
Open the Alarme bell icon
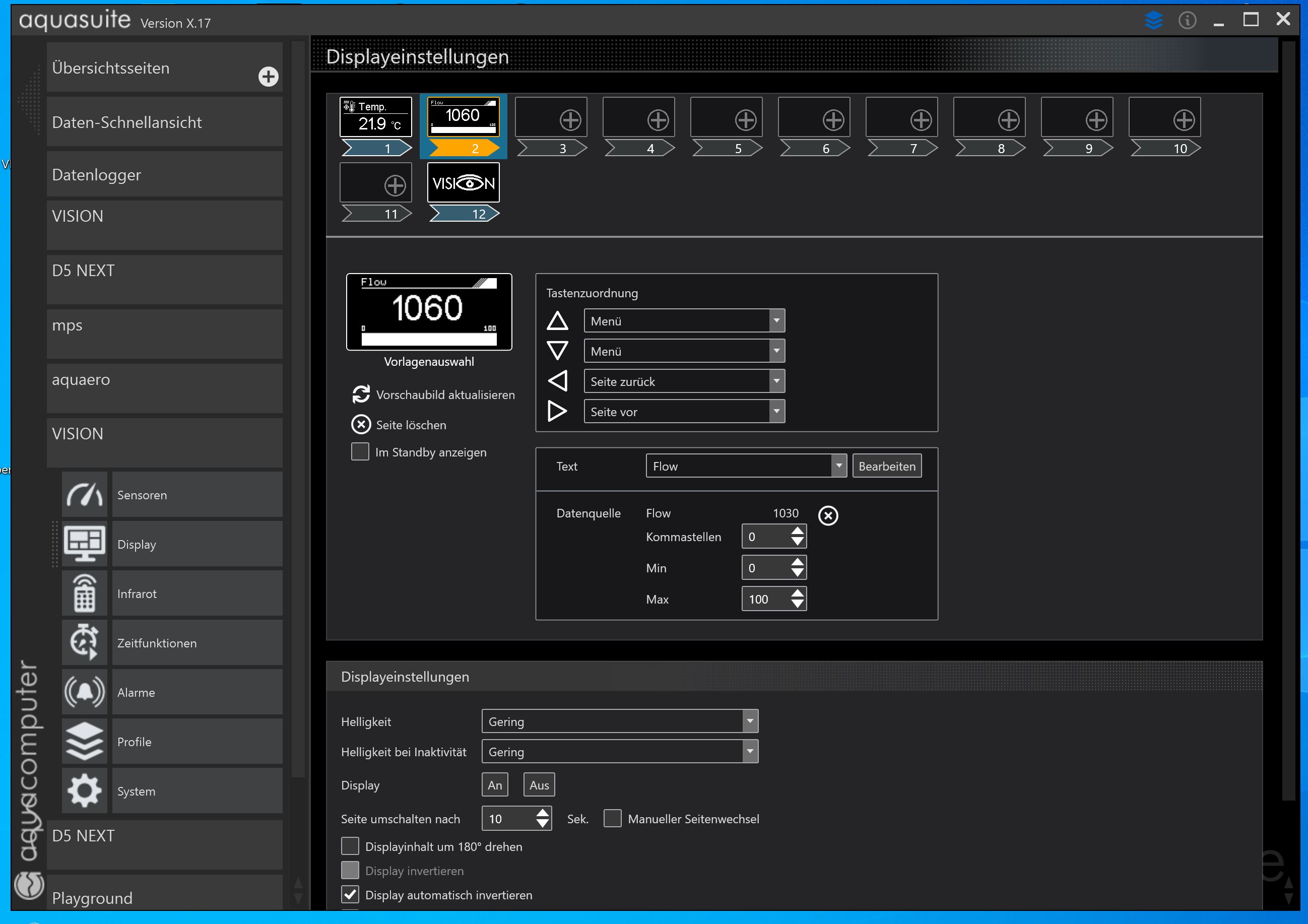84,692
